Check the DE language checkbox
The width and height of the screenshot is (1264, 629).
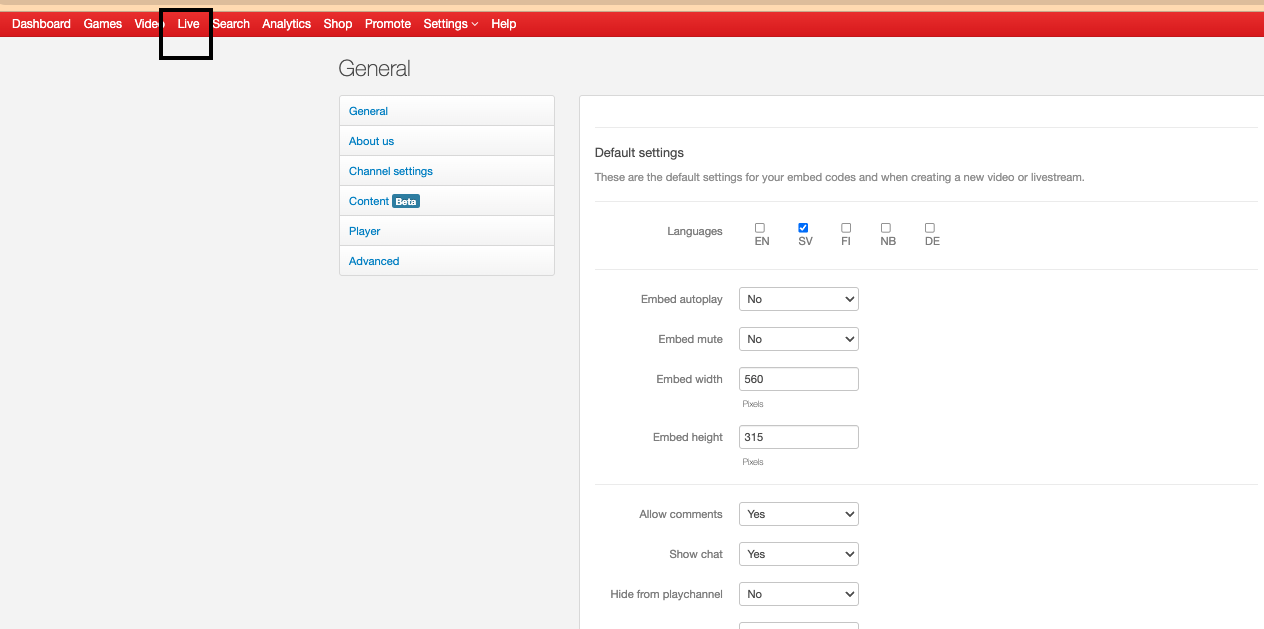(930, 228)
